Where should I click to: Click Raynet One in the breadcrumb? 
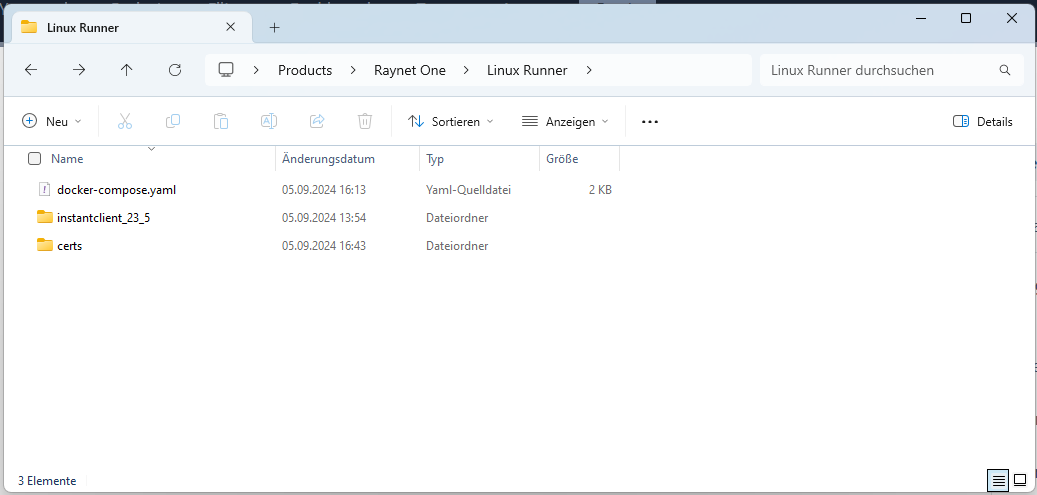(x=409, y=70)
